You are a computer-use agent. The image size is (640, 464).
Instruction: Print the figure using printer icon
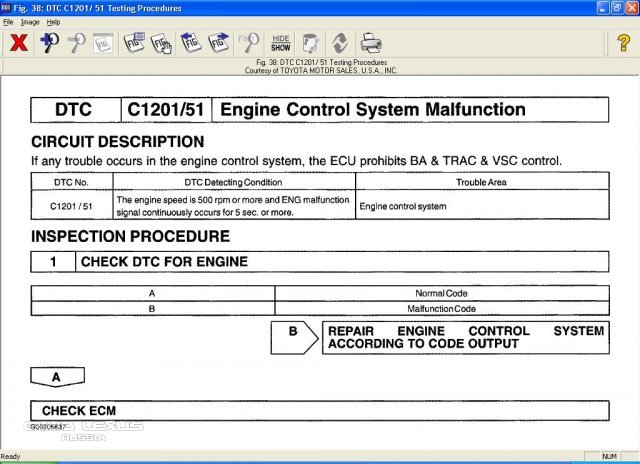[370, 43]
